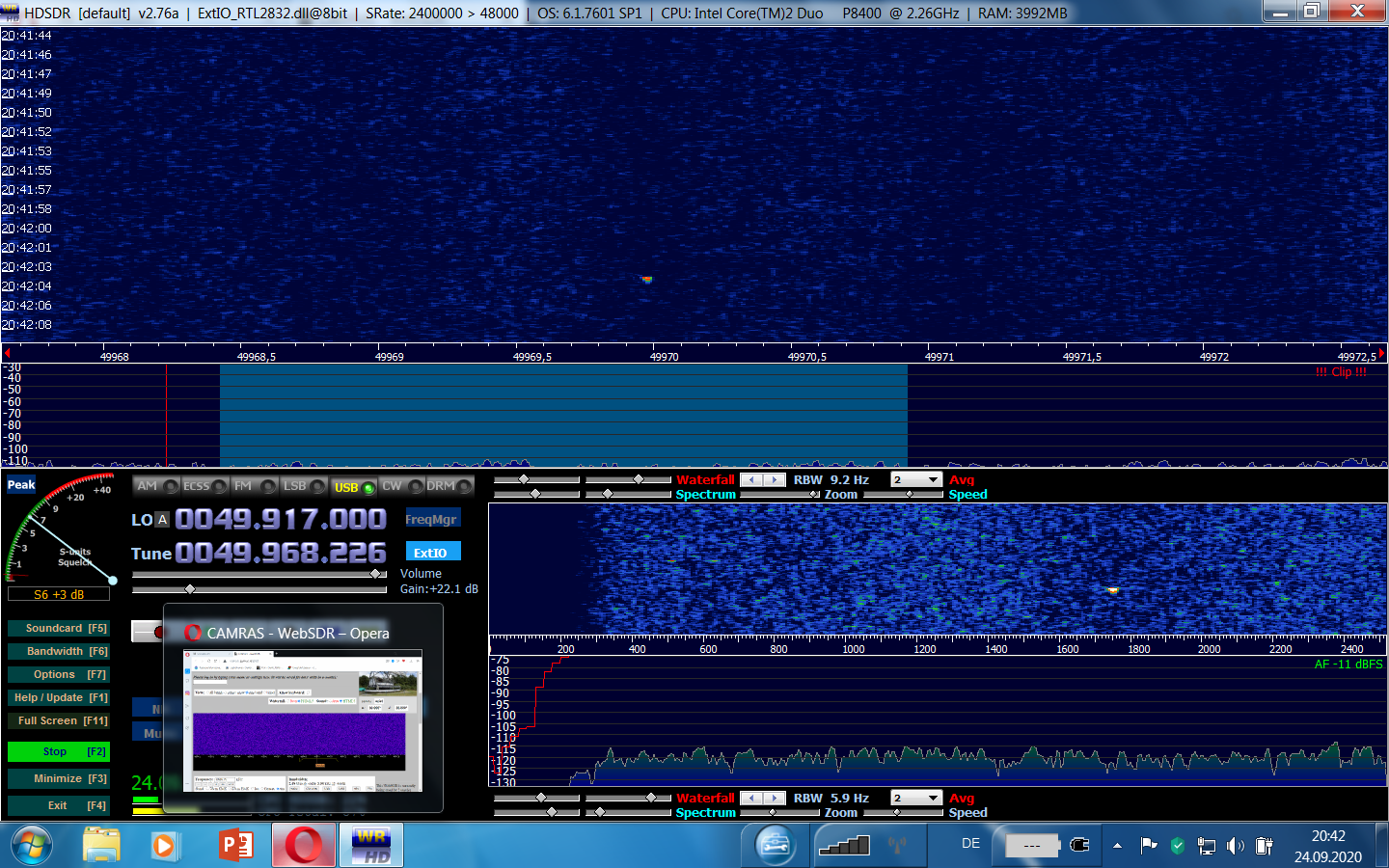Adjust the lower Zoom slider

tap(780, 813)
